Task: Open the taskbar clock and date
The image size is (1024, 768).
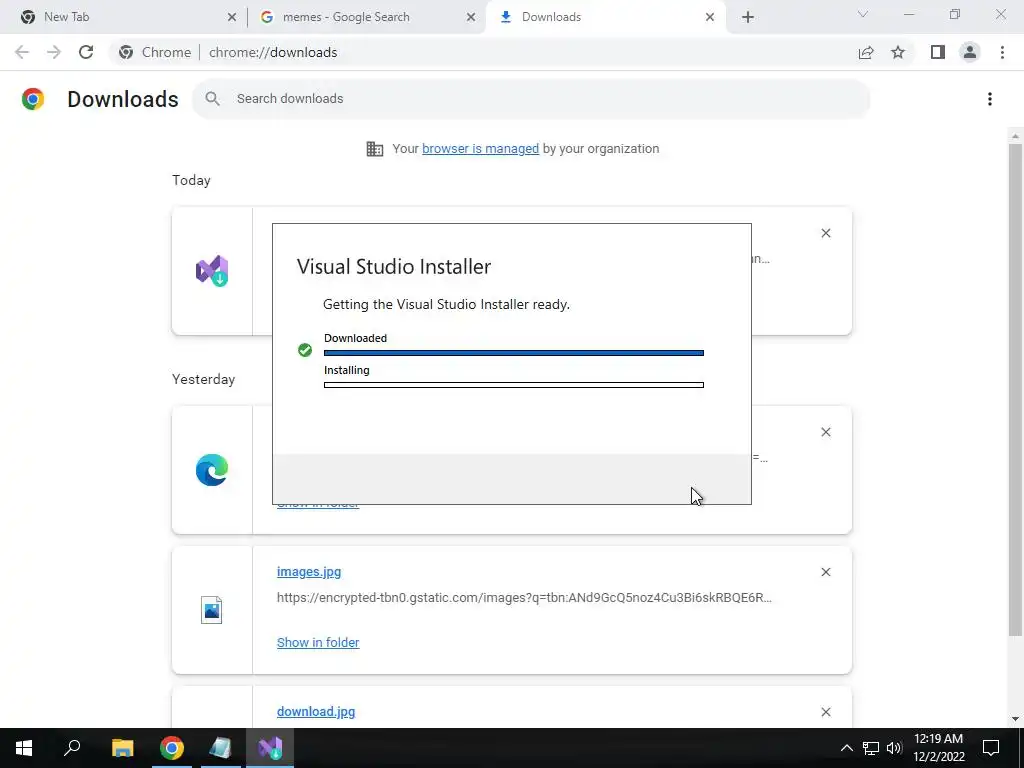Action: pyautogui.click(x=938, y=748)
